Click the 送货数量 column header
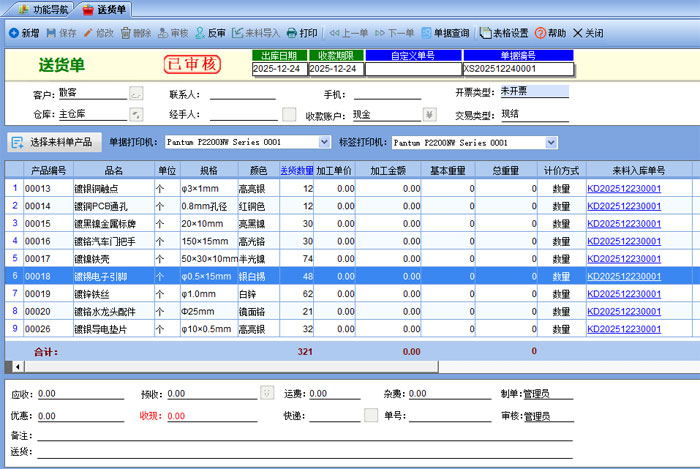 tap(297, 170)
